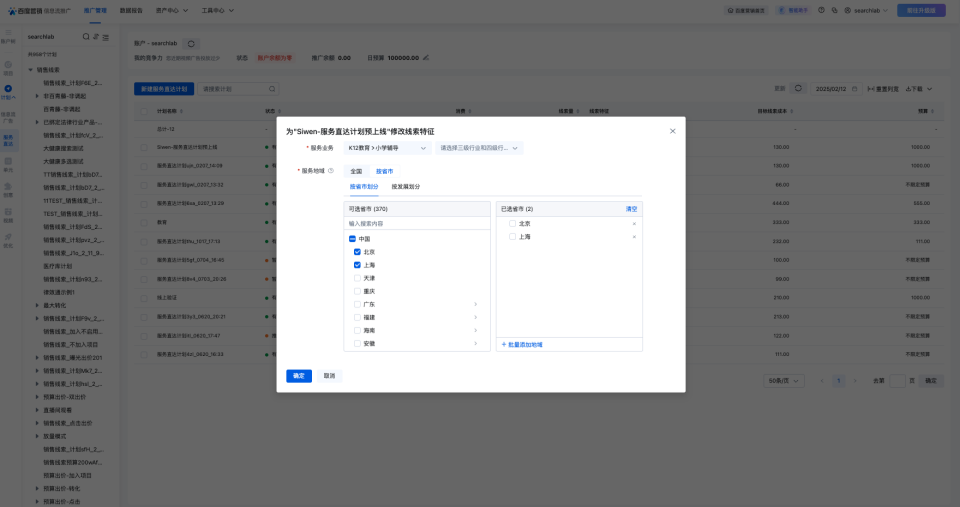Click the phone icon in top bar
The width and height of the screenshot is (960, 507).
(833, 10)
